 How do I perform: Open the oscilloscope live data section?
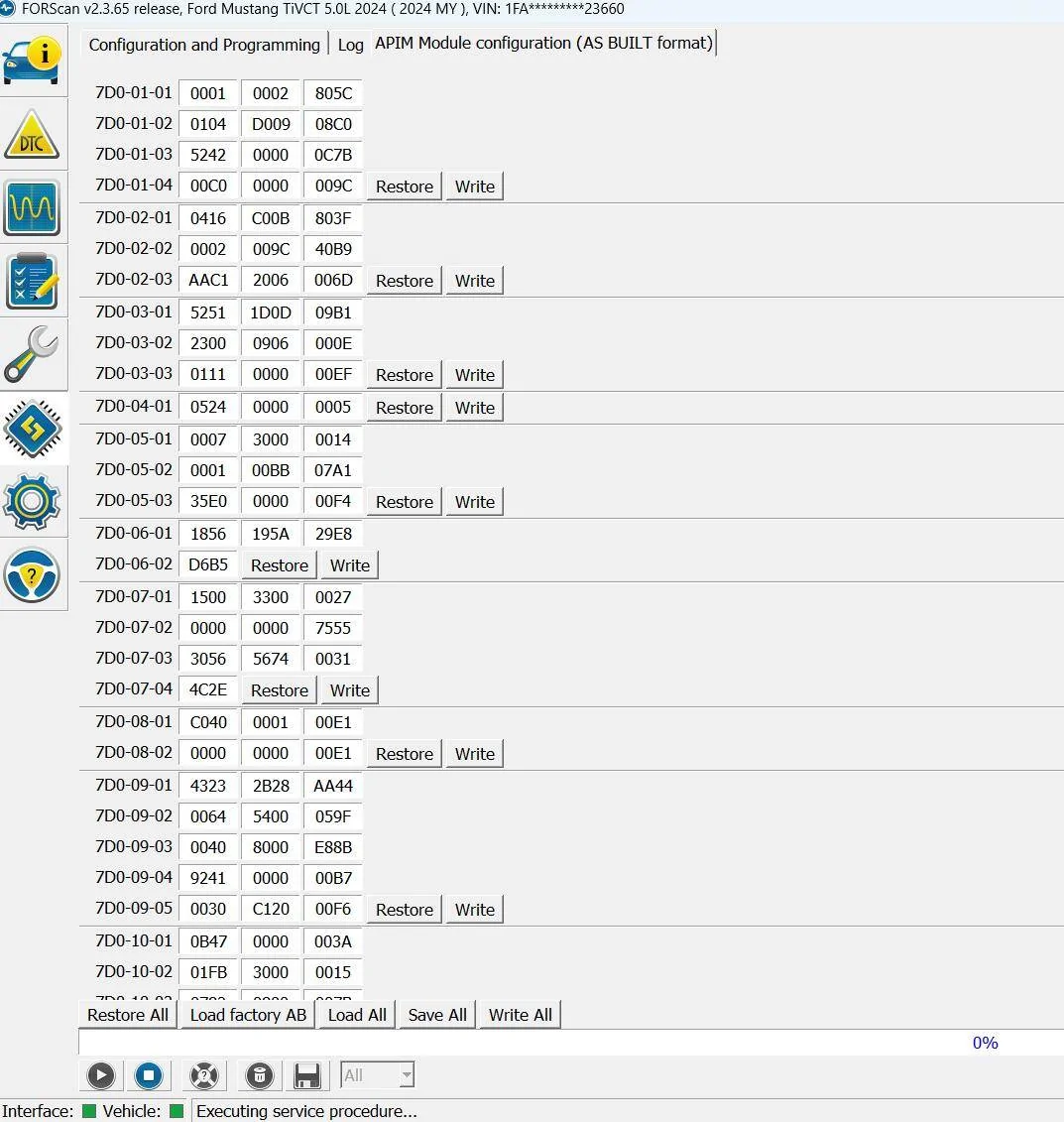click(x=32, y=208)
